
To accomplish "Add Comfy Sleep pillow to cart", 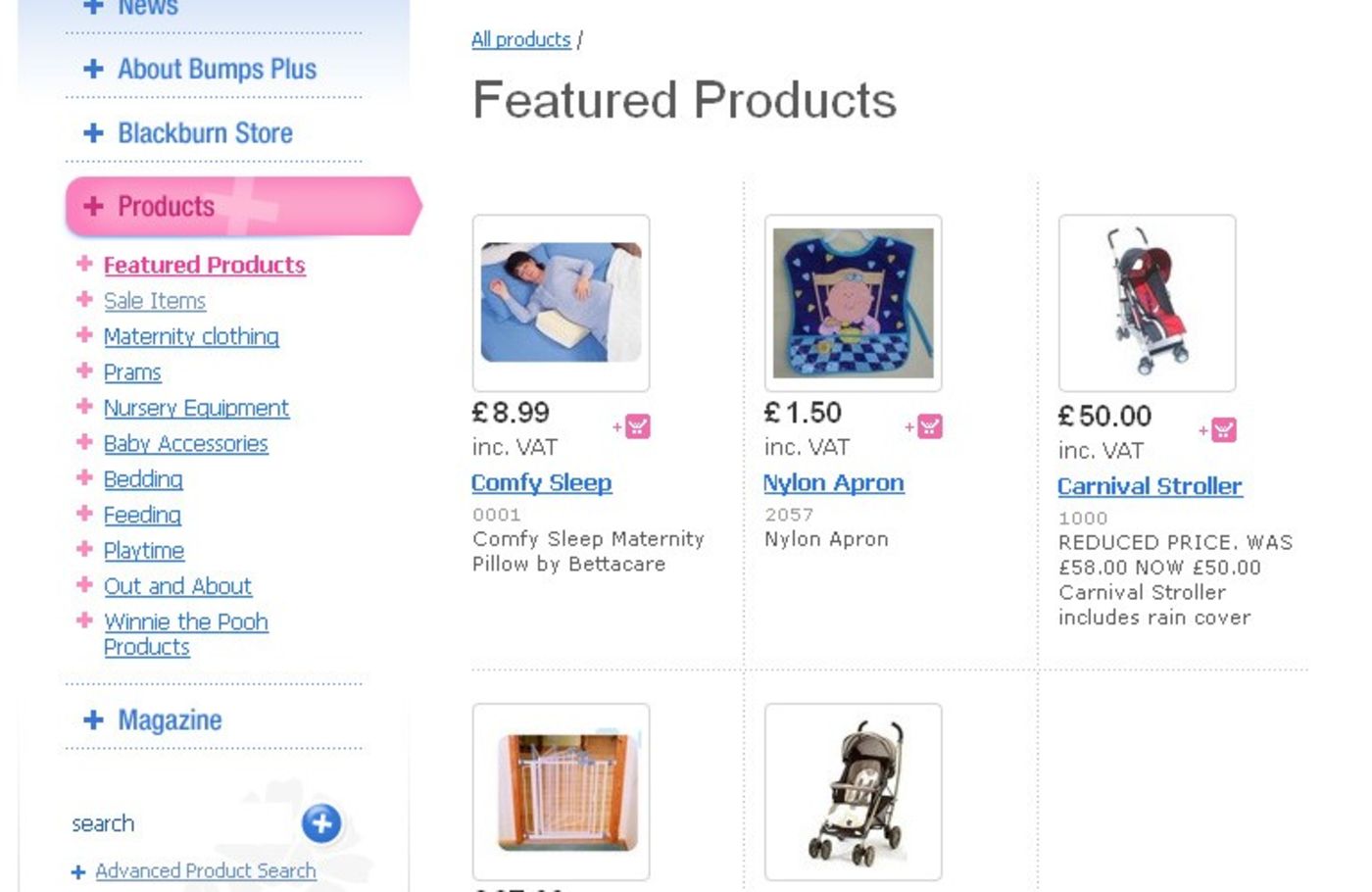I will tap(637, 426).
